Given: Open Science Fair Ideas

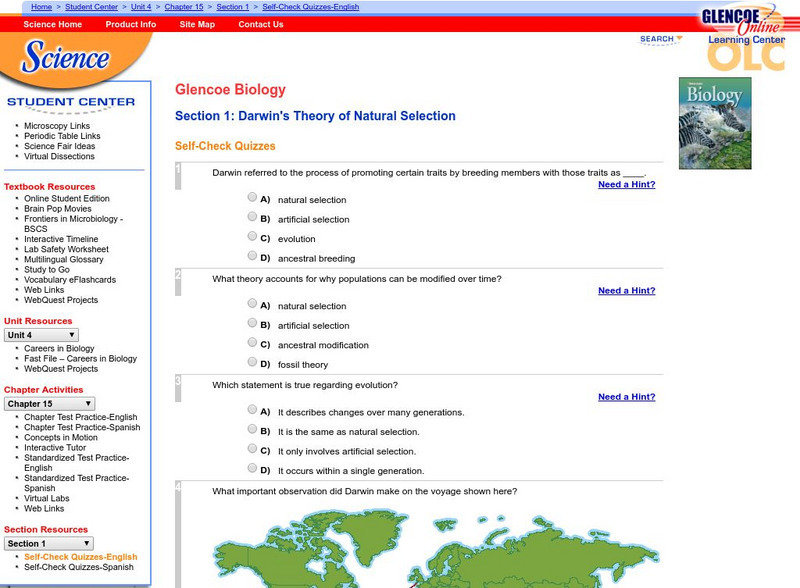Looking at the screenshot, I should tap(60, 146).
